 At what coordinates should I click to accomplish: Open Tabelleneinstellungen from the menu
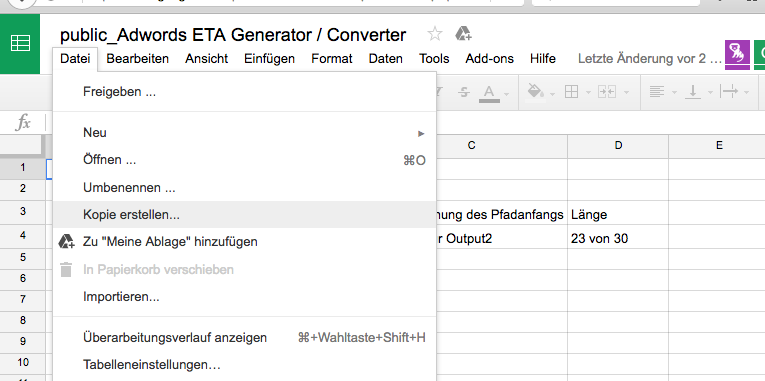tap(244, 365)
